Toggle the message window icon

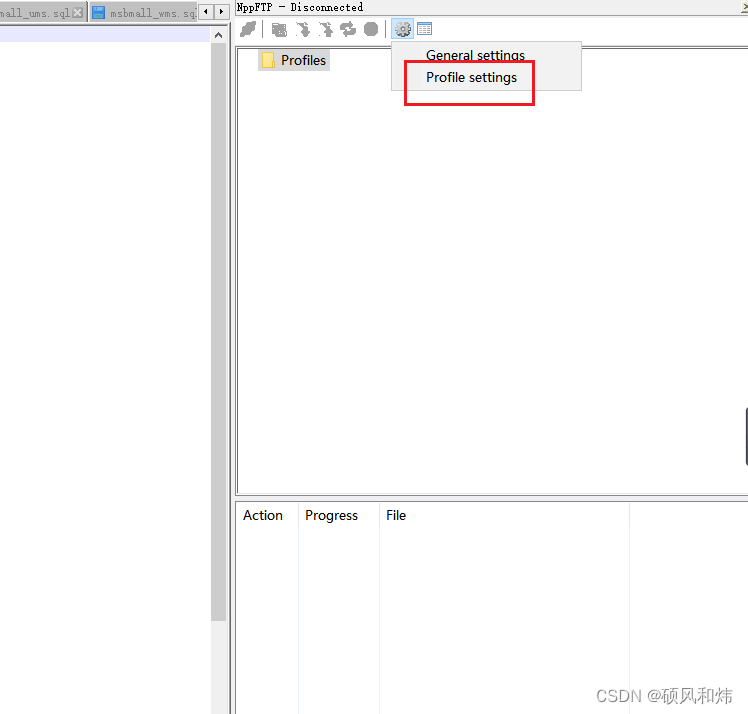425,29
